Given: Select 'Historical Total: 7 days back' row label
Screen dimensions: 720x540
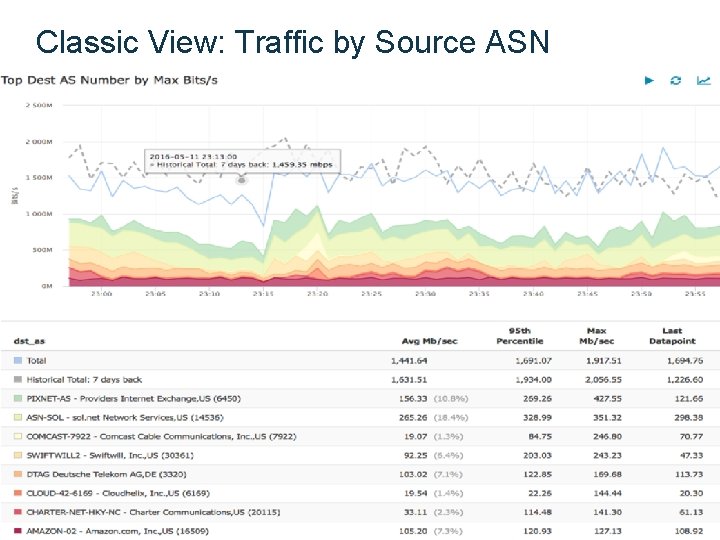Looking at the screenshot, I should (x=84, y=380).
